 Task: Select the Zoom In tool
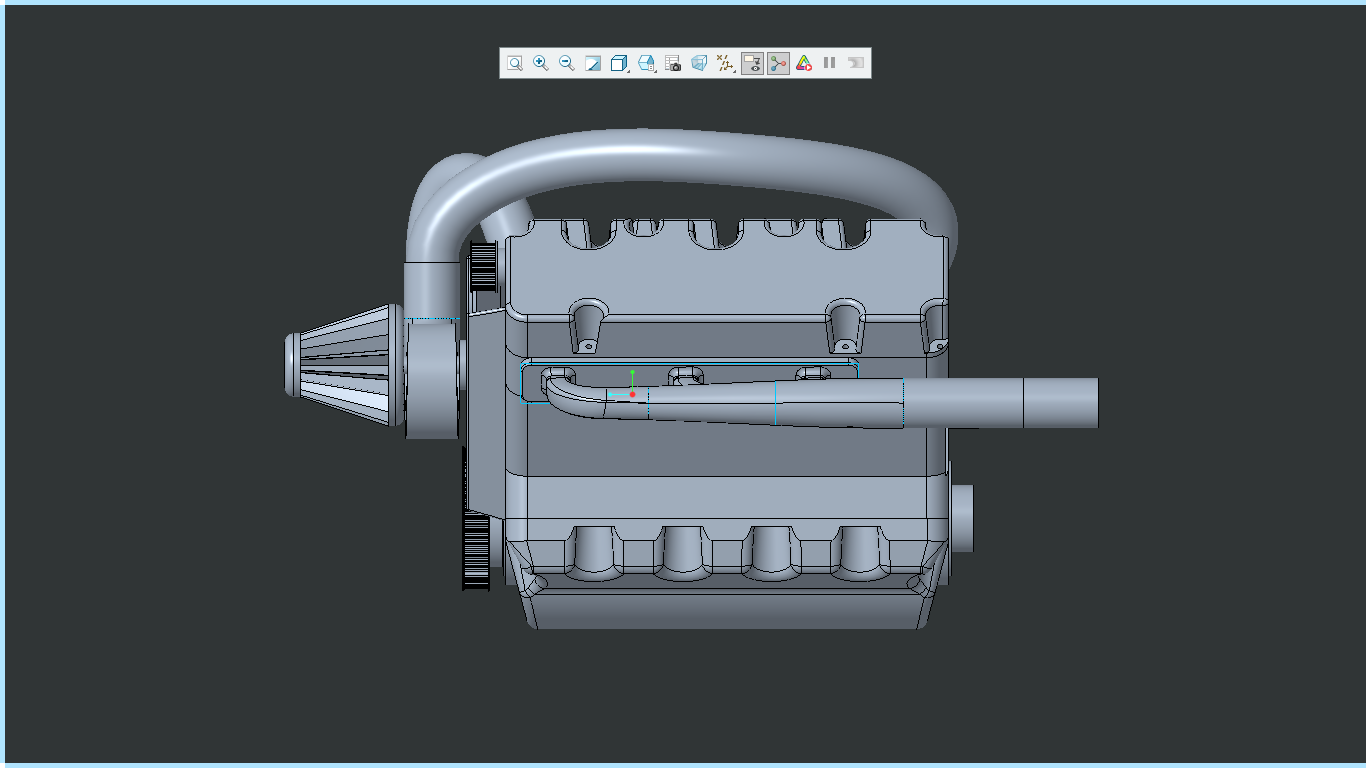coord(540,63)
